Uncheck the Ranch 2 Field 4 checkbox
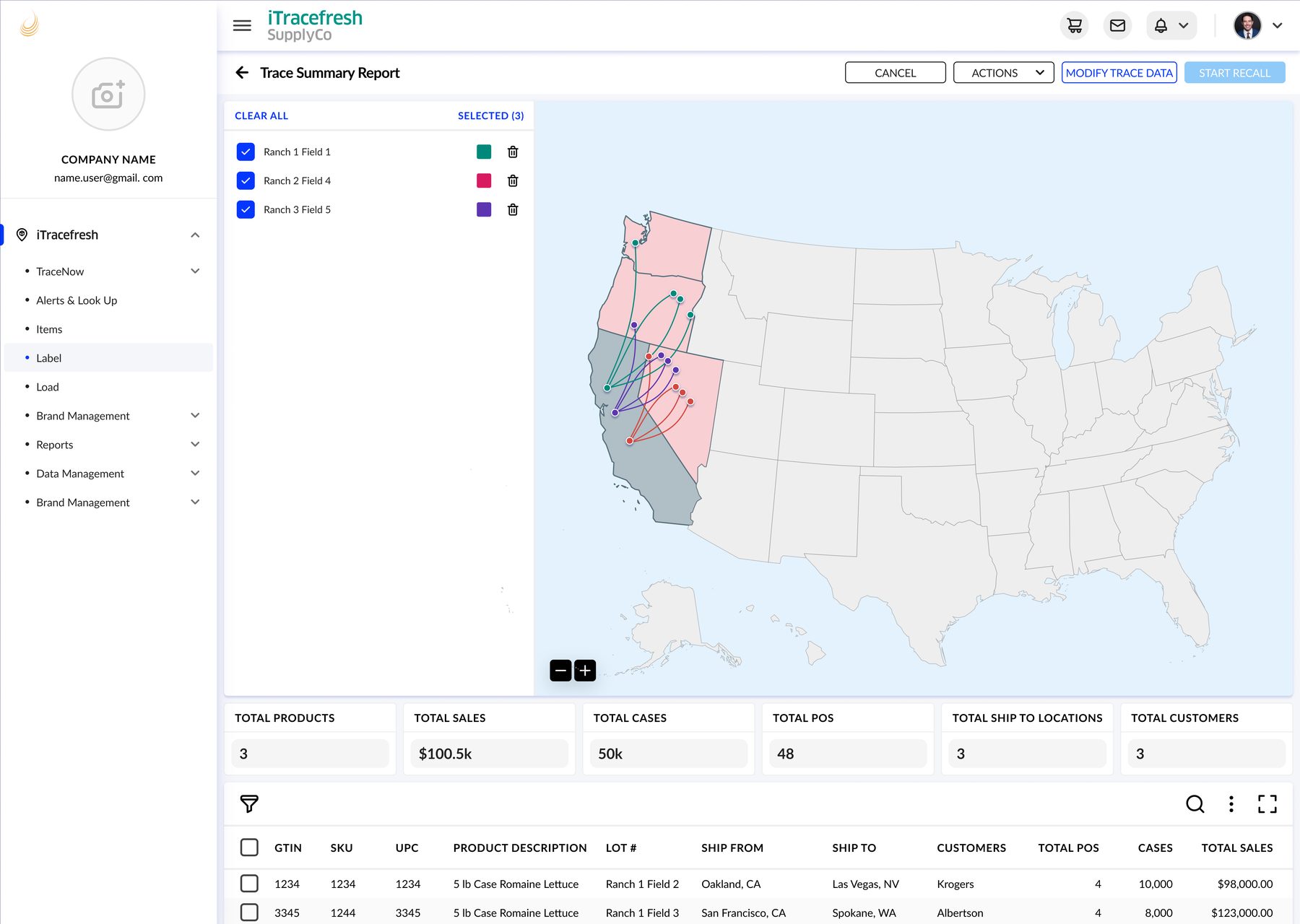Viewport: 1300px width, 924px height. (246, 180)
